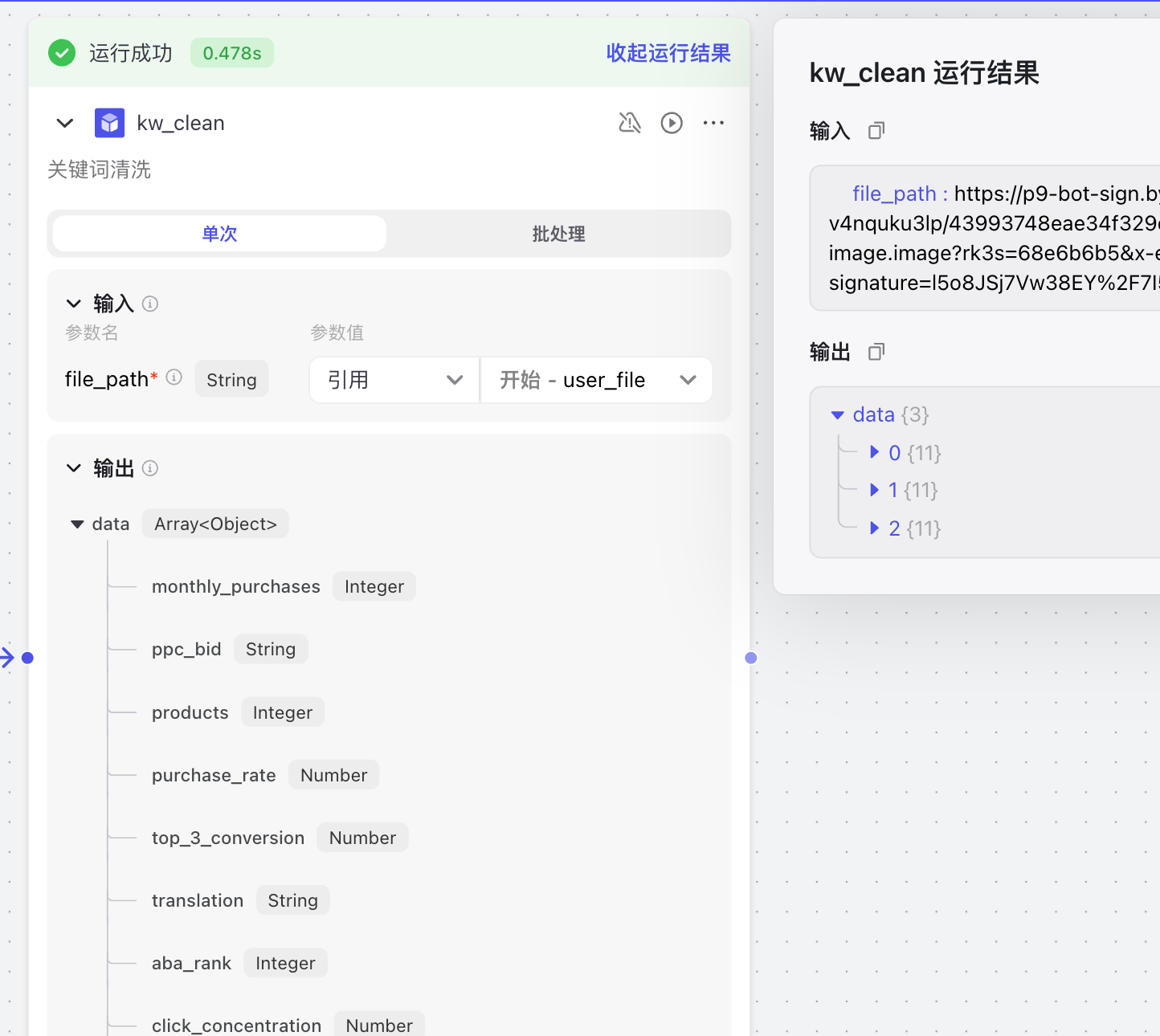Click the 0.478s run time badge
This screenshot has height=1036, width=1160.
point(232,53)
